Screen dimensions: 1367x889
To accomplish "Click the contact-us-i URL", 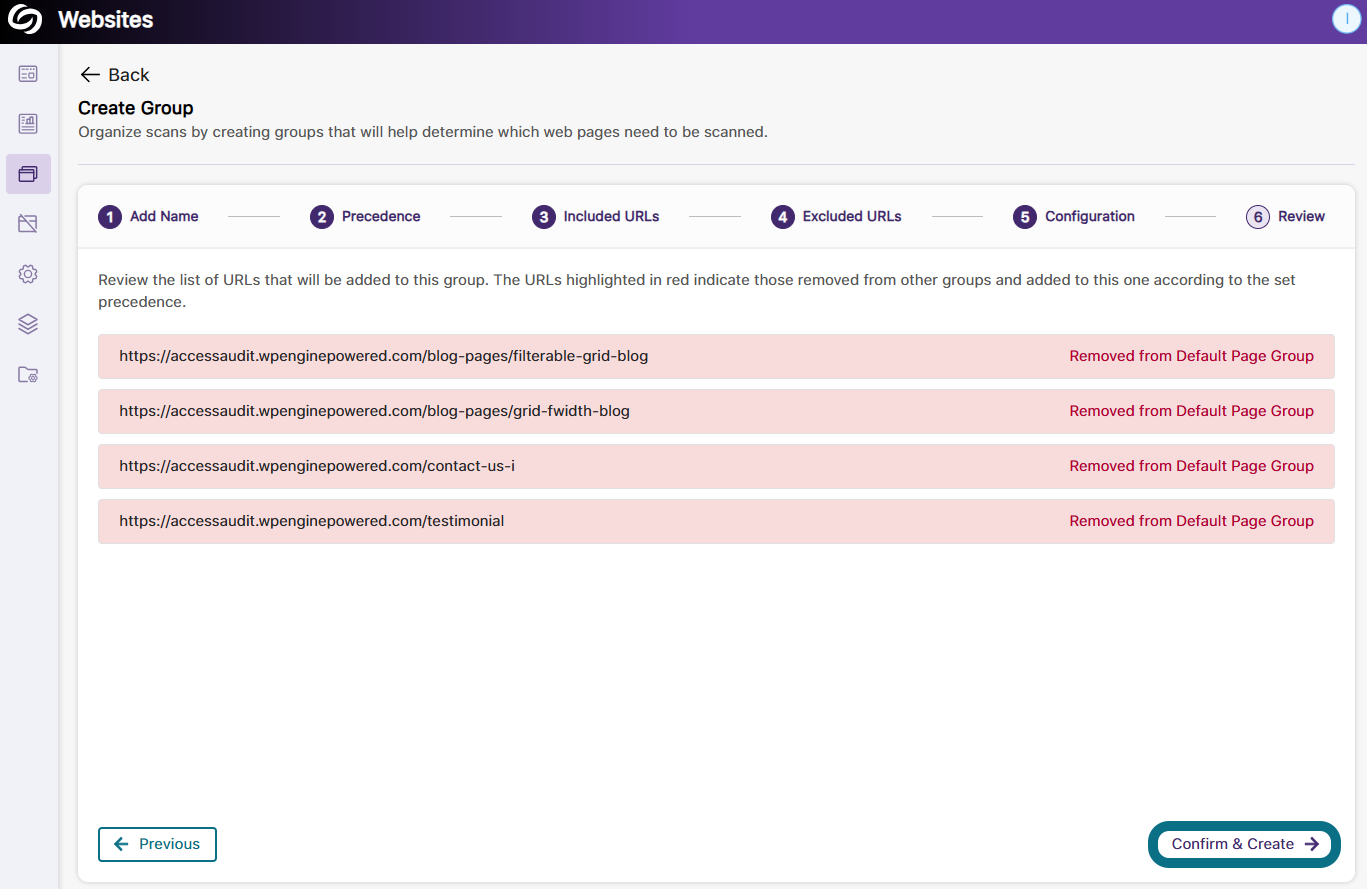I will coord(317,466).
